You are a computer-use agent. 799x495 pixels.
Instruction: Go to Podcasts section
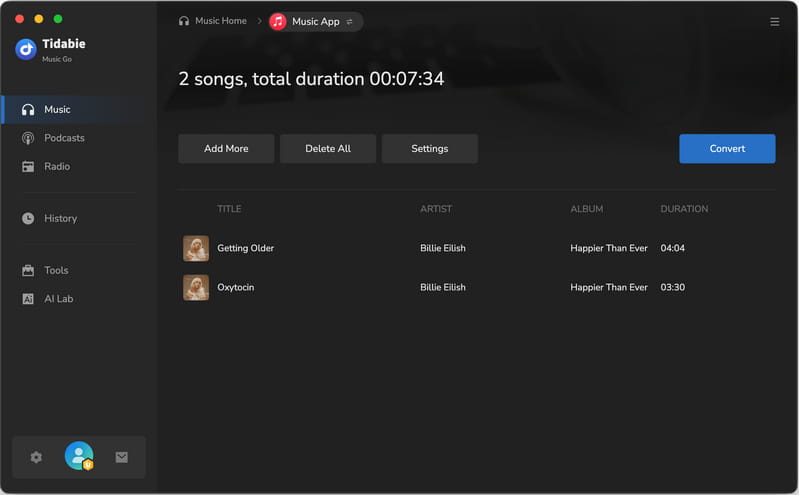tap(64, 138)
